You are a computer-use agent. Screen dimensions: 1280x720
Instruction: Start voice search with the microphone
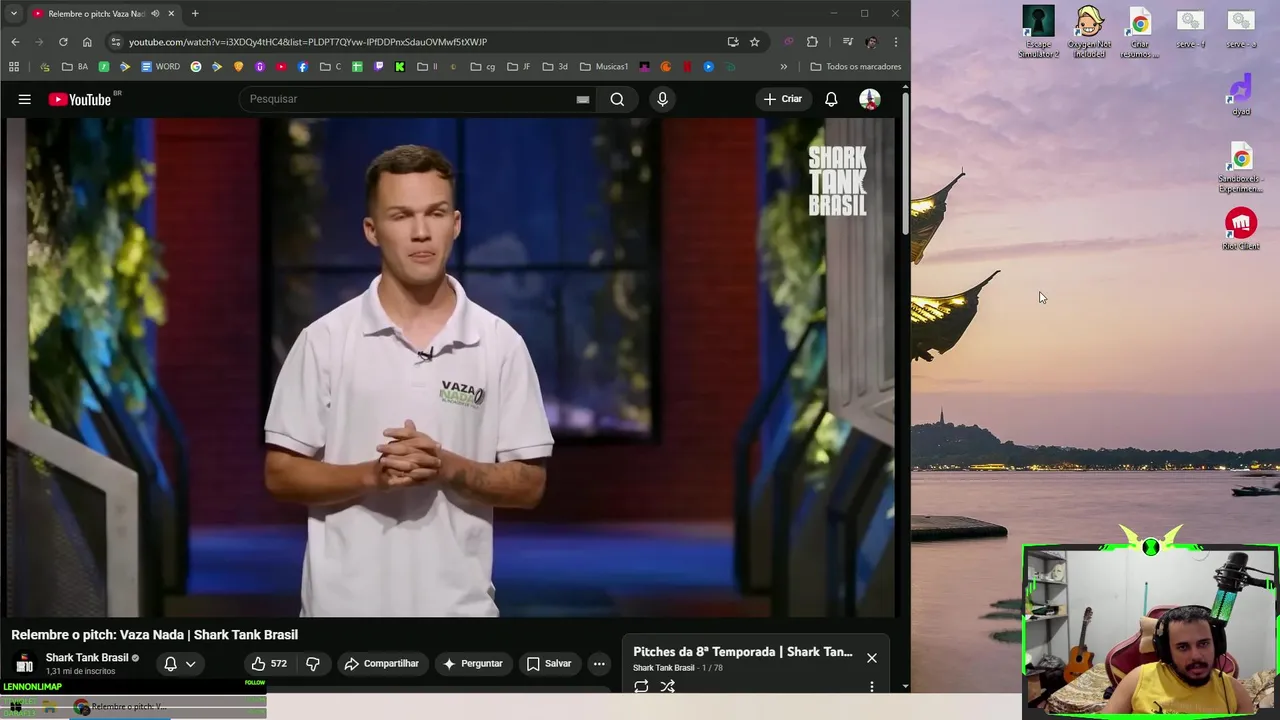click(662, 99)
